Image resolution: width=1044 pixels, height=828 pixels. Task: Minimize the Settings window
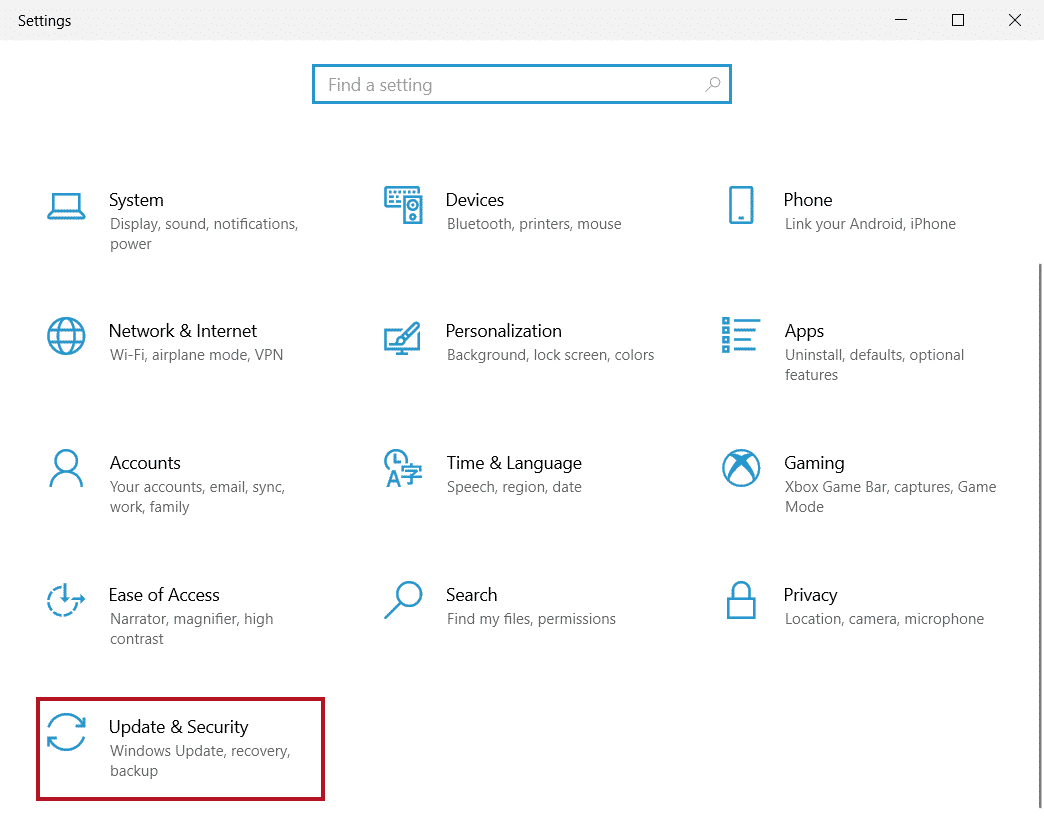tap(901, 20)
